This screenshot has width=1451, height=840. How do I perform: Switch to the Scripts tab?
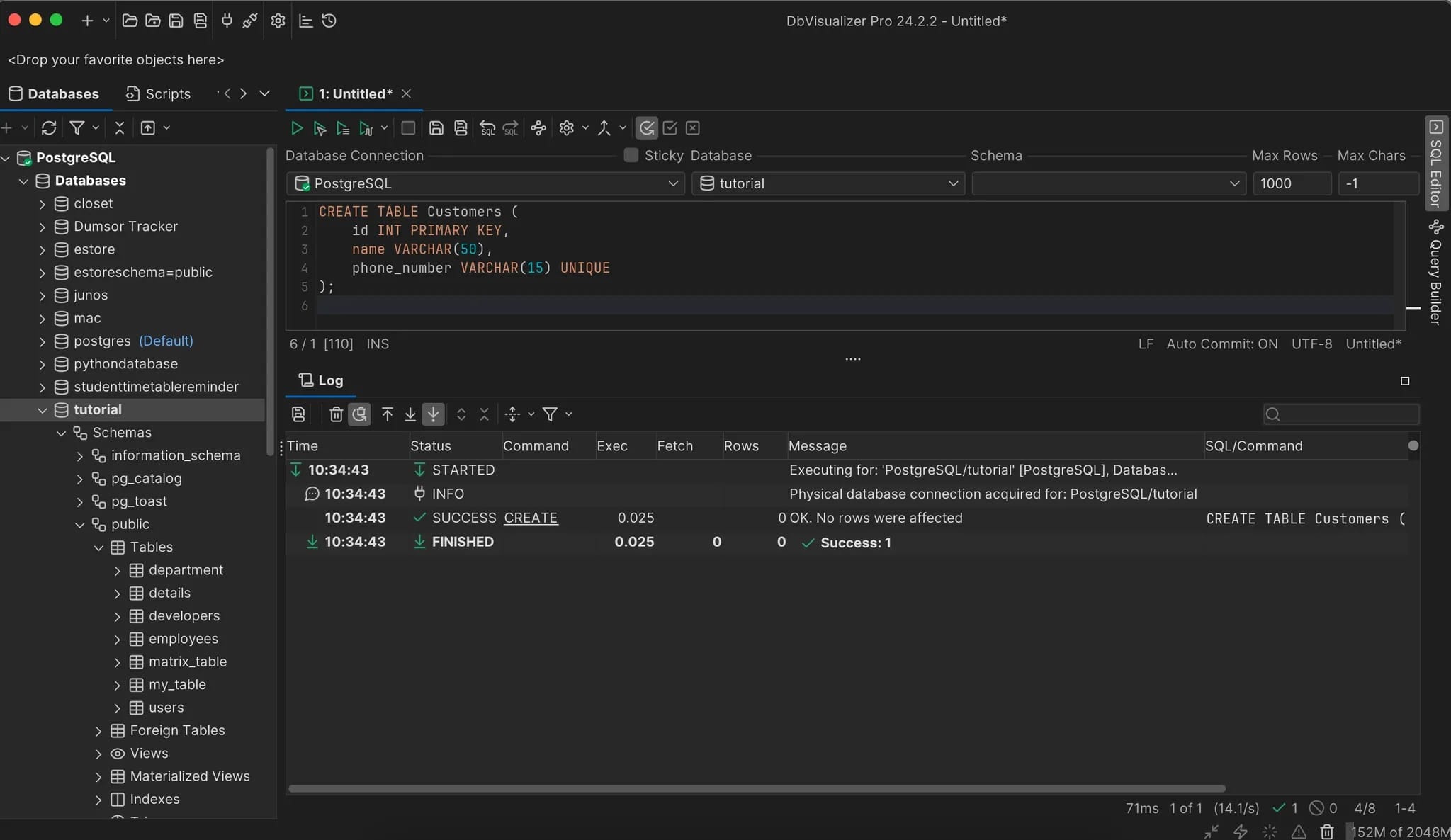click(159, 94)
